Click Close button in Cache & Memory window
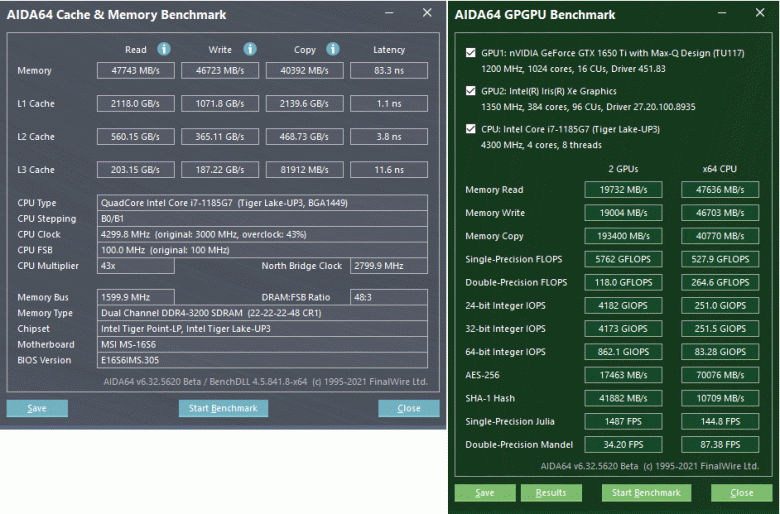Image resolution: width=780 pixels, height=514 pixels. tap(408, 408)
